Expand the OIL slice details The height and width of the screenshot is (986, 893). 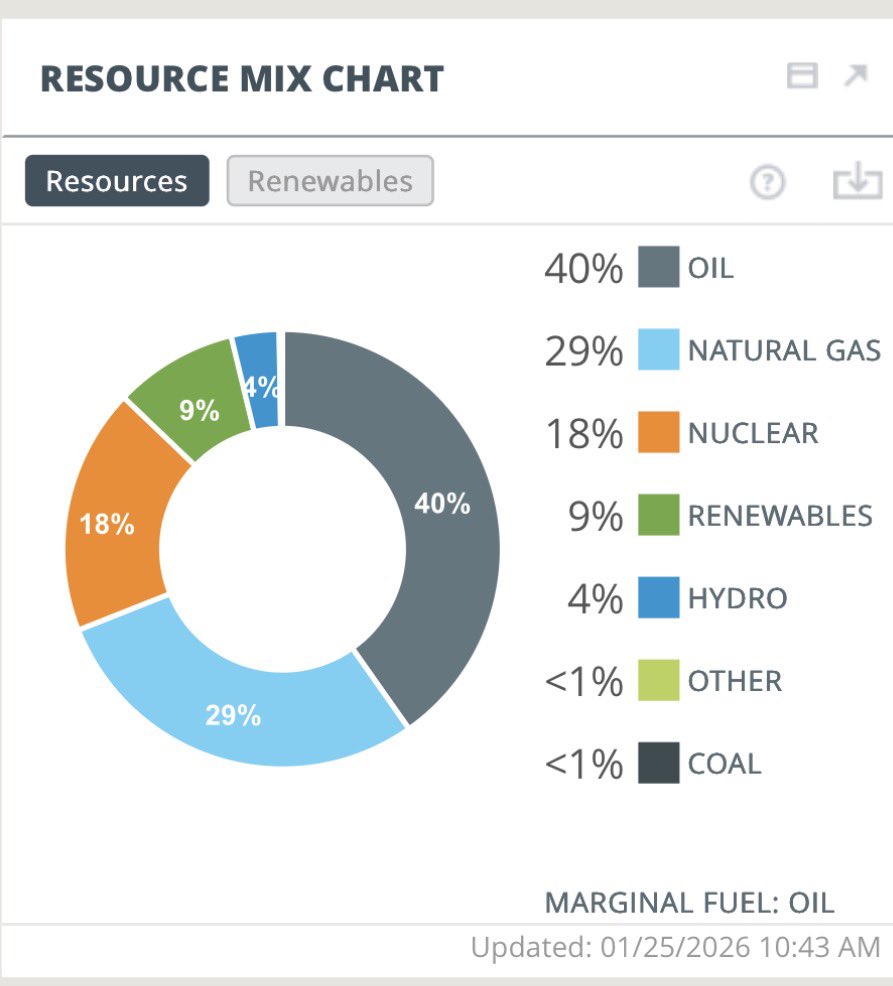[x=442, y=506]
